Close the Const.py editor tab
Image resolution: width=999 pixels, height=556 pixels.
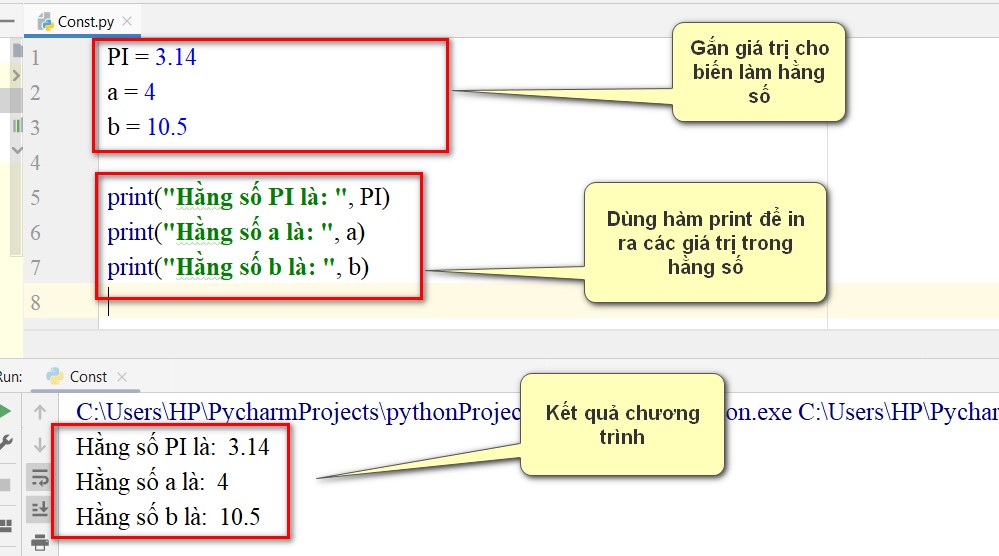(127, 21)
